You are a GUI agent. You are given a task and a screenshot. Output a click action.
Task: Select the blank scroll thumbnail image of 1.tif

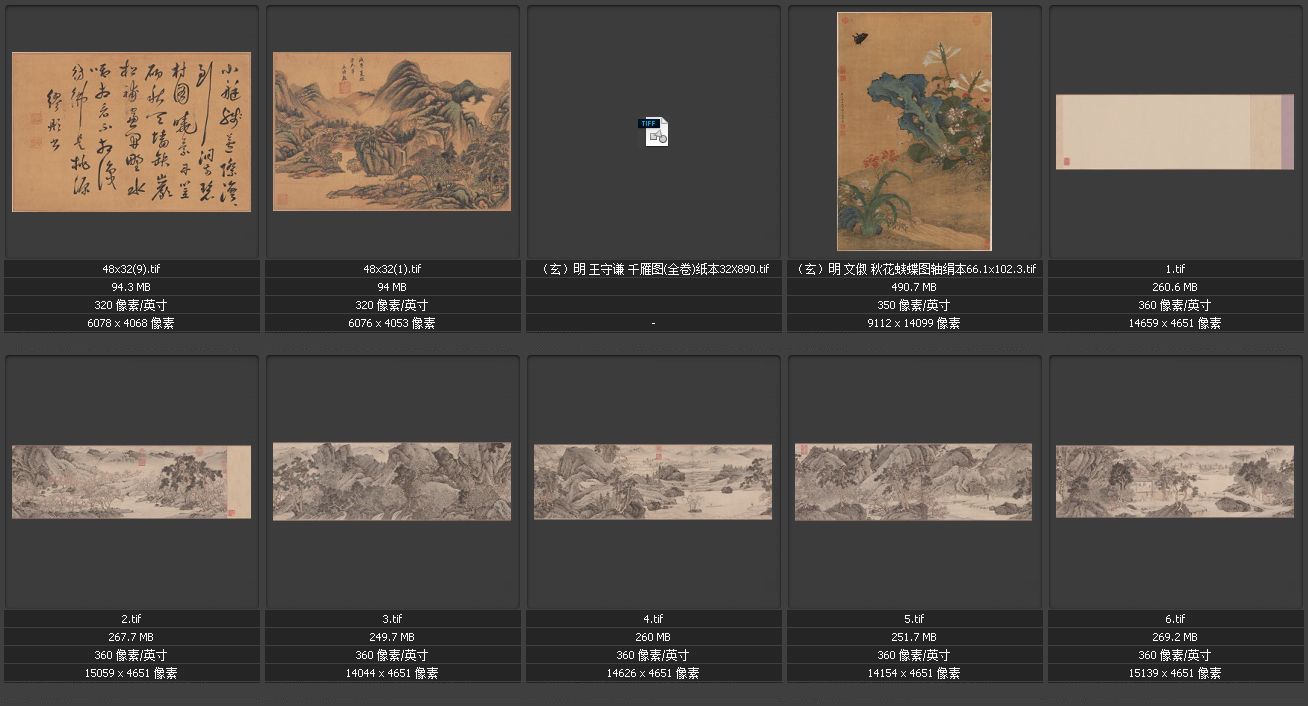coord(1174,132)
